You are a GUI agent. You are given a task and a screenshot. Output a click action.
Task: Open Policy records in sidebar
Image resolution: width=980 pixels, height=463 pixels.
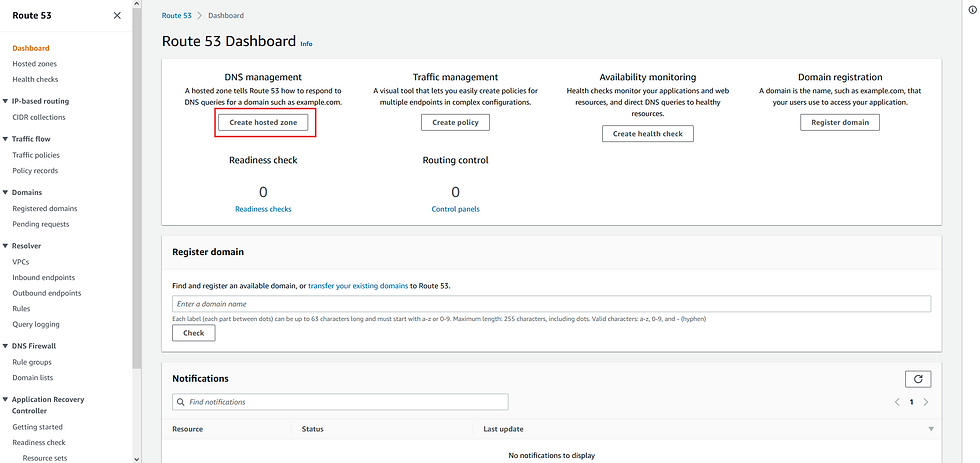[x=35, y=171]
